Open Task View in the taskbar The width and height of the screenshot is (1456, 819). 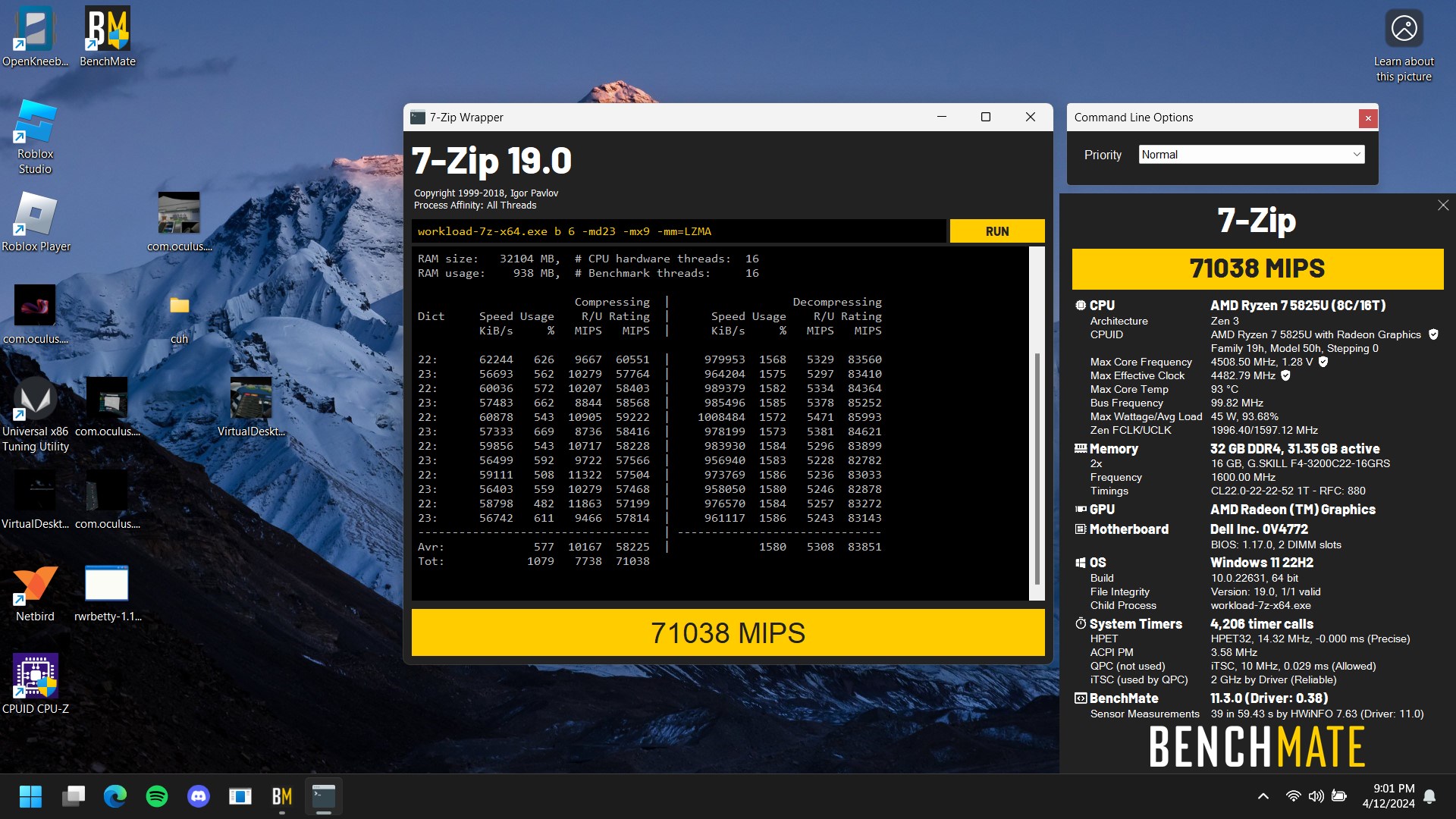74,796
